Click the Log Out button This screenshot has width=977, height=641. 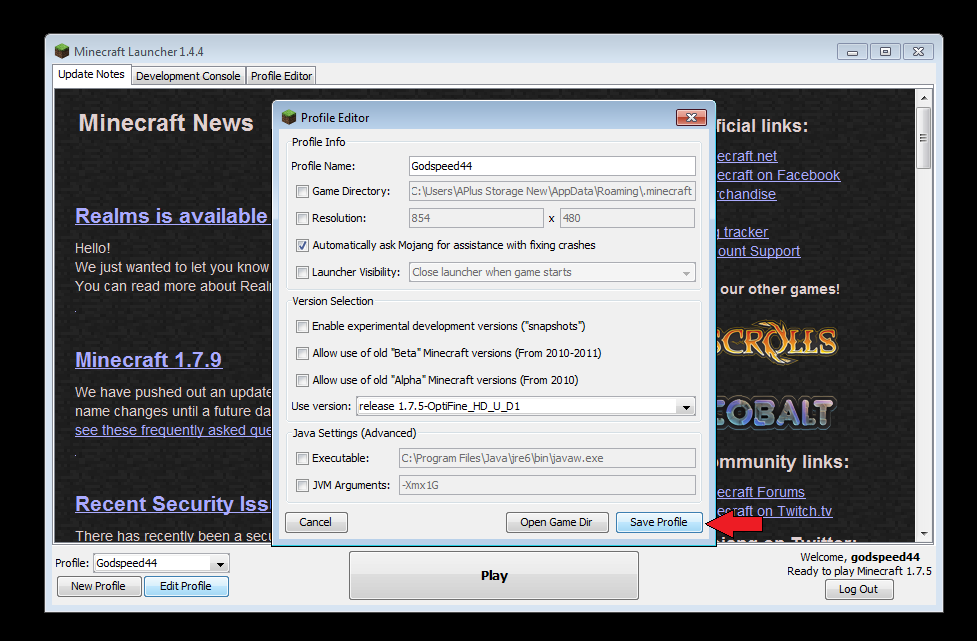(859, 589)
